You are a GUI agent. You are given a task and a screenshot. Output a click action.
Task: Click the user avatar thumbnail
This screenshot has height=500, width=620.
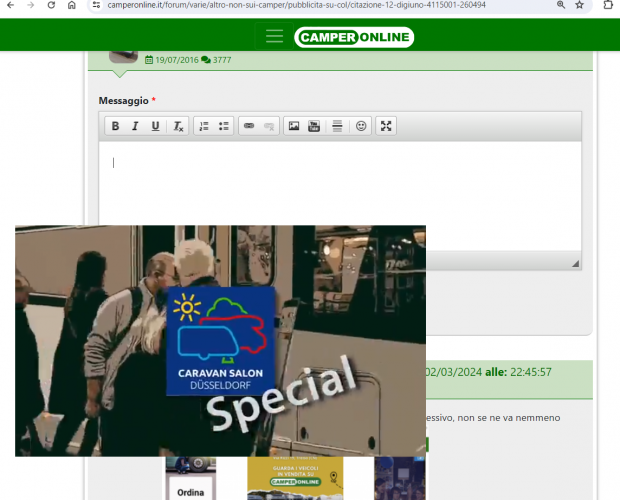[123, 57]
